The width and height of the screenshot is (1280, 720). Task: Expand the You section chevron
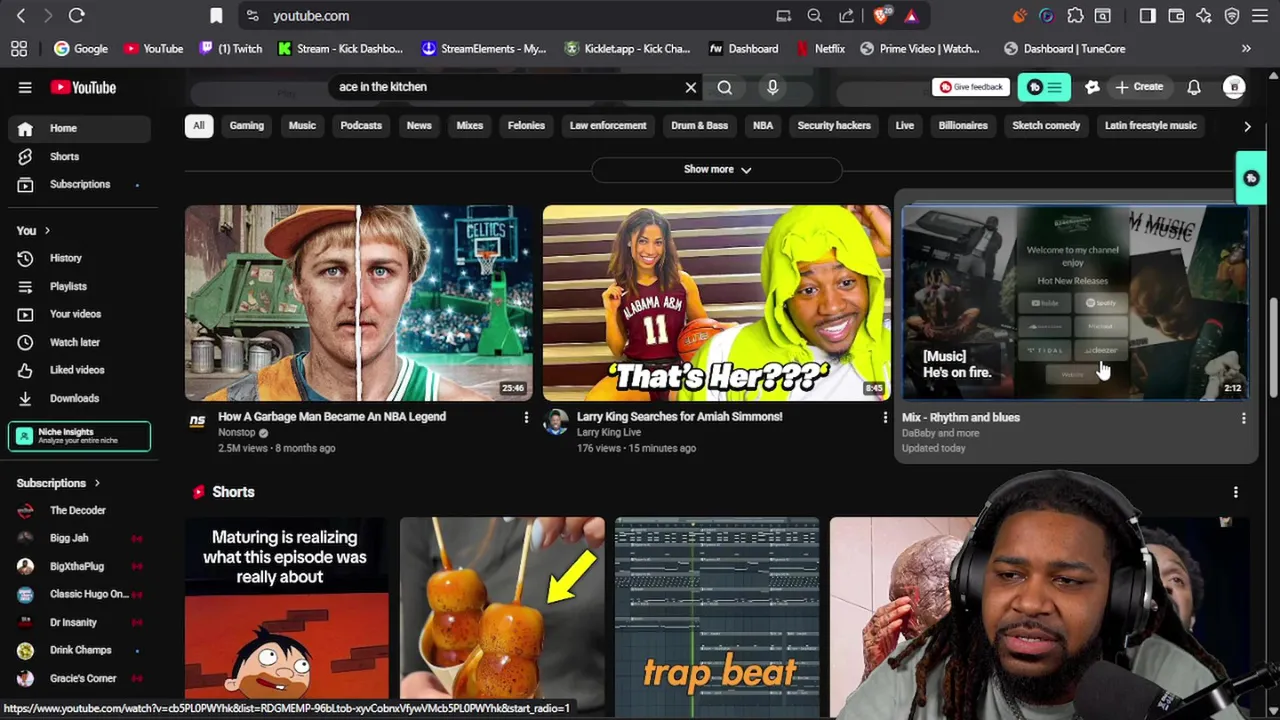47,231
